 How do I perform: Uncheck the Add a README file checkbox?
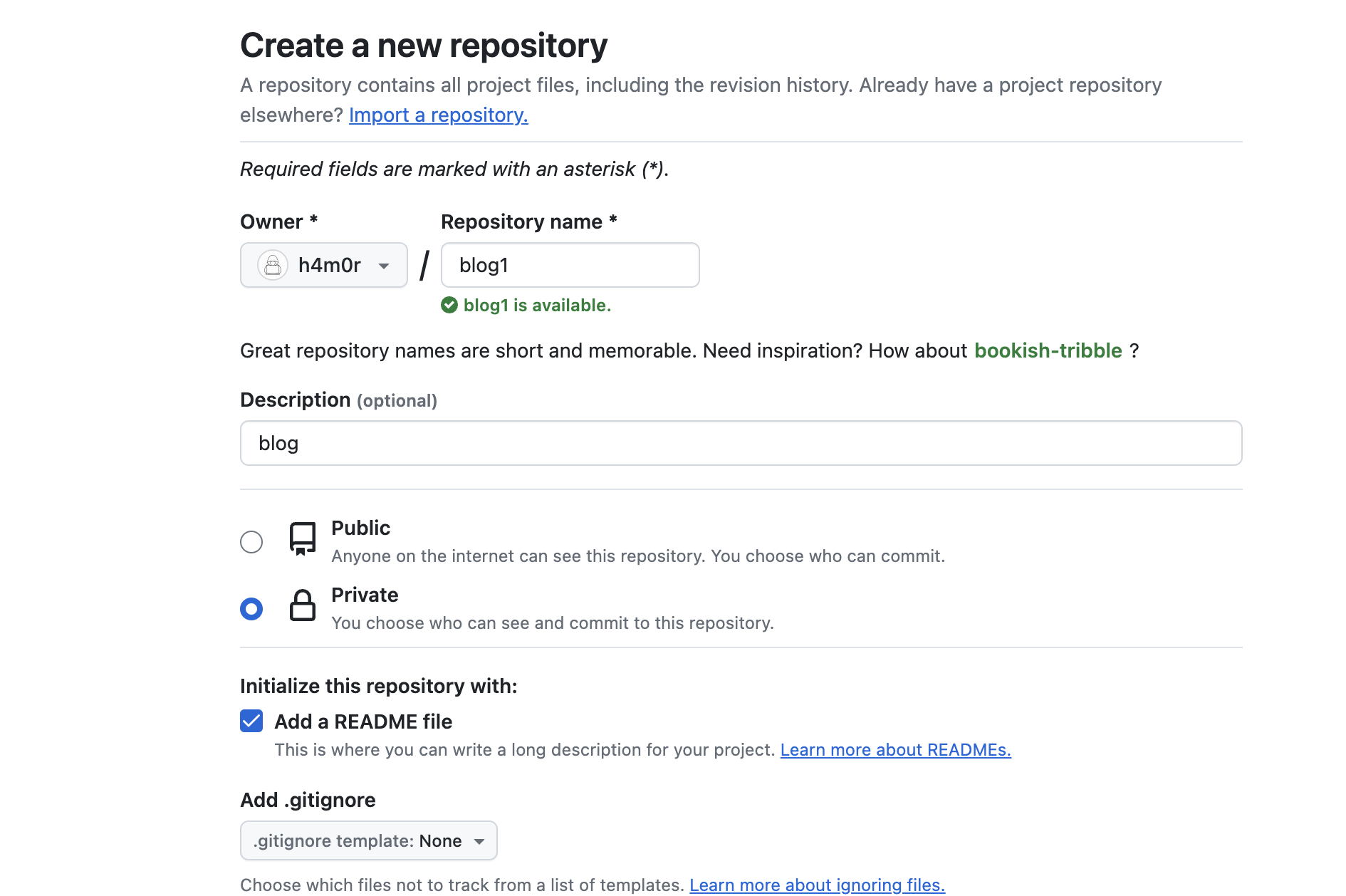point(251,721)
